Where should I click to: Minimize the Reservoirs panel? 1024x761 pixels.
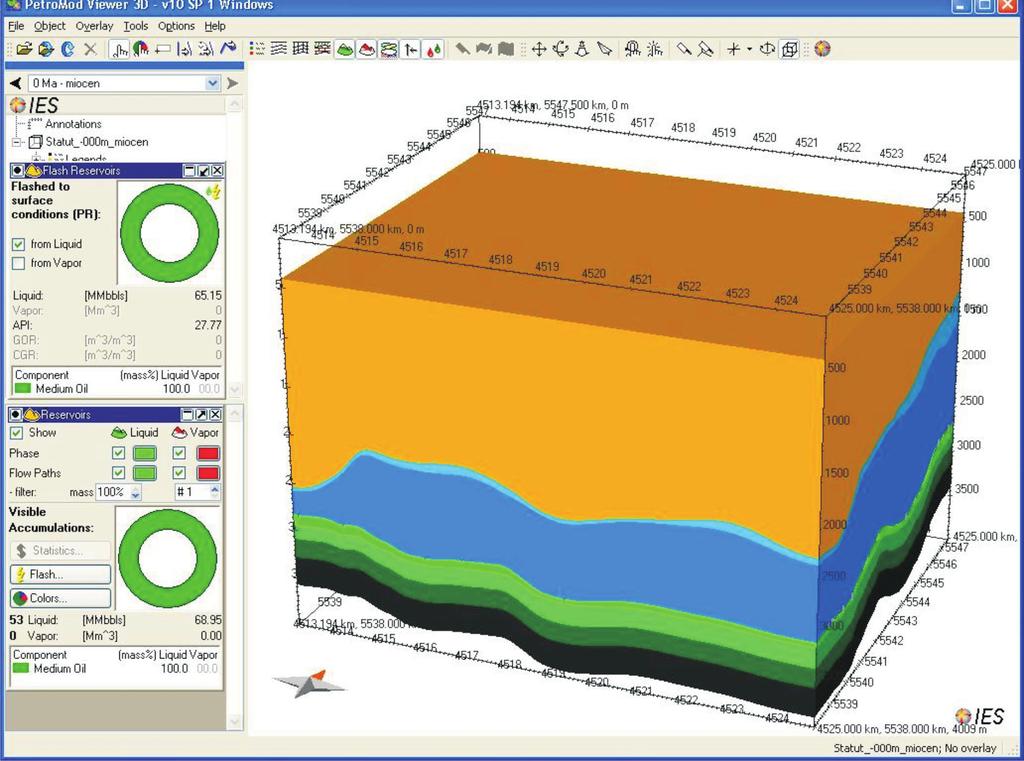(187, 414)
